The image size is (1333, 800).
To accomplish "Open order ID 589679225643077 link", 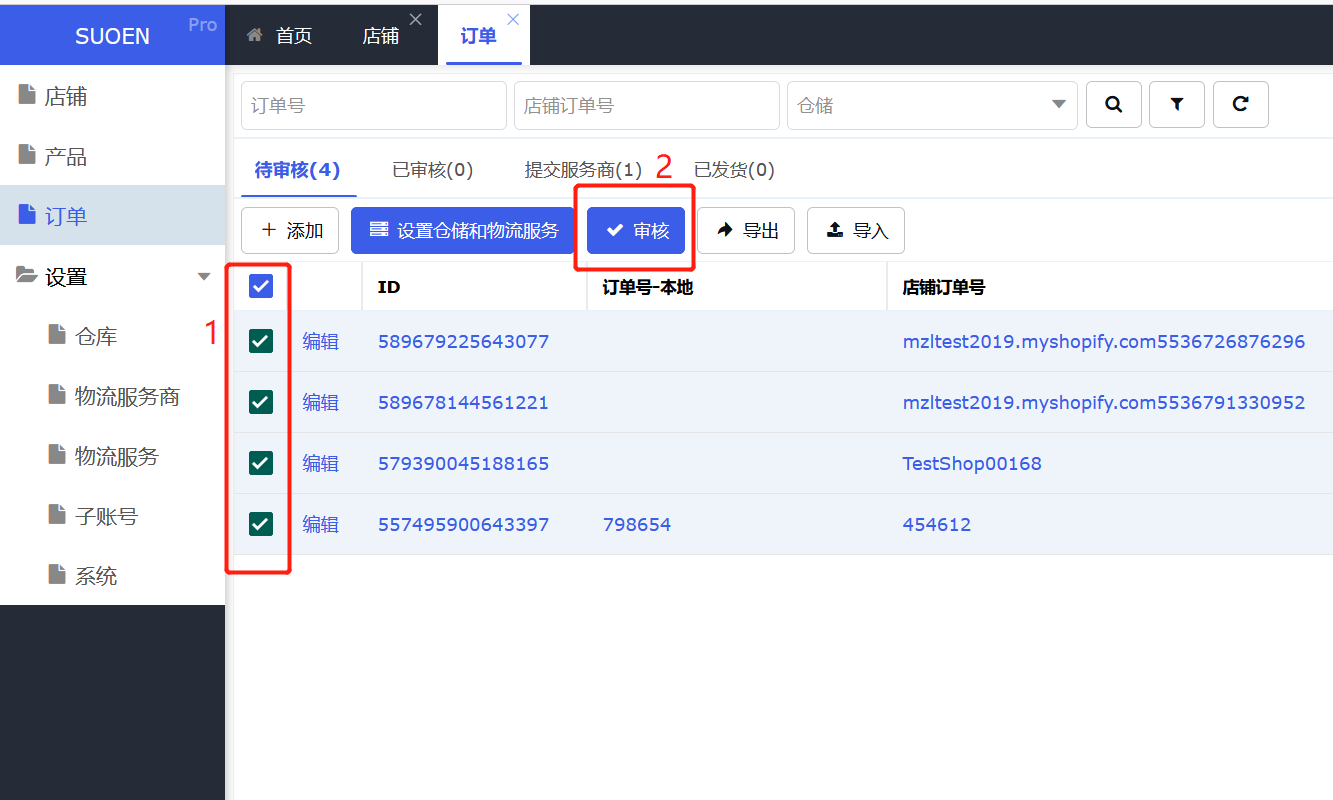I will 463,341.
